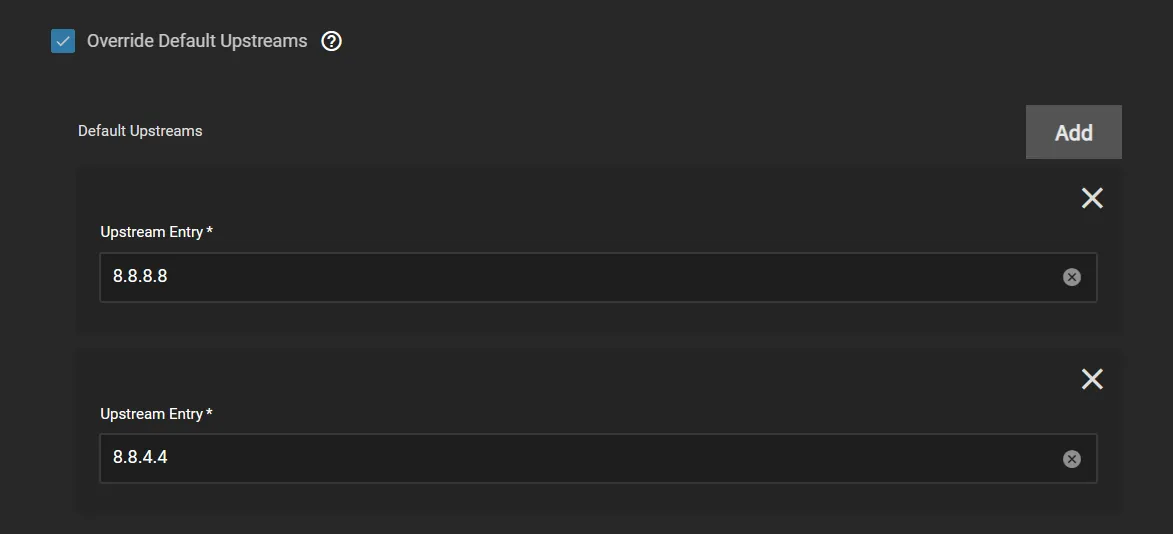Click the second Upstream Entry label
This screenshot has width=1173, height=534.
[151, 414]
